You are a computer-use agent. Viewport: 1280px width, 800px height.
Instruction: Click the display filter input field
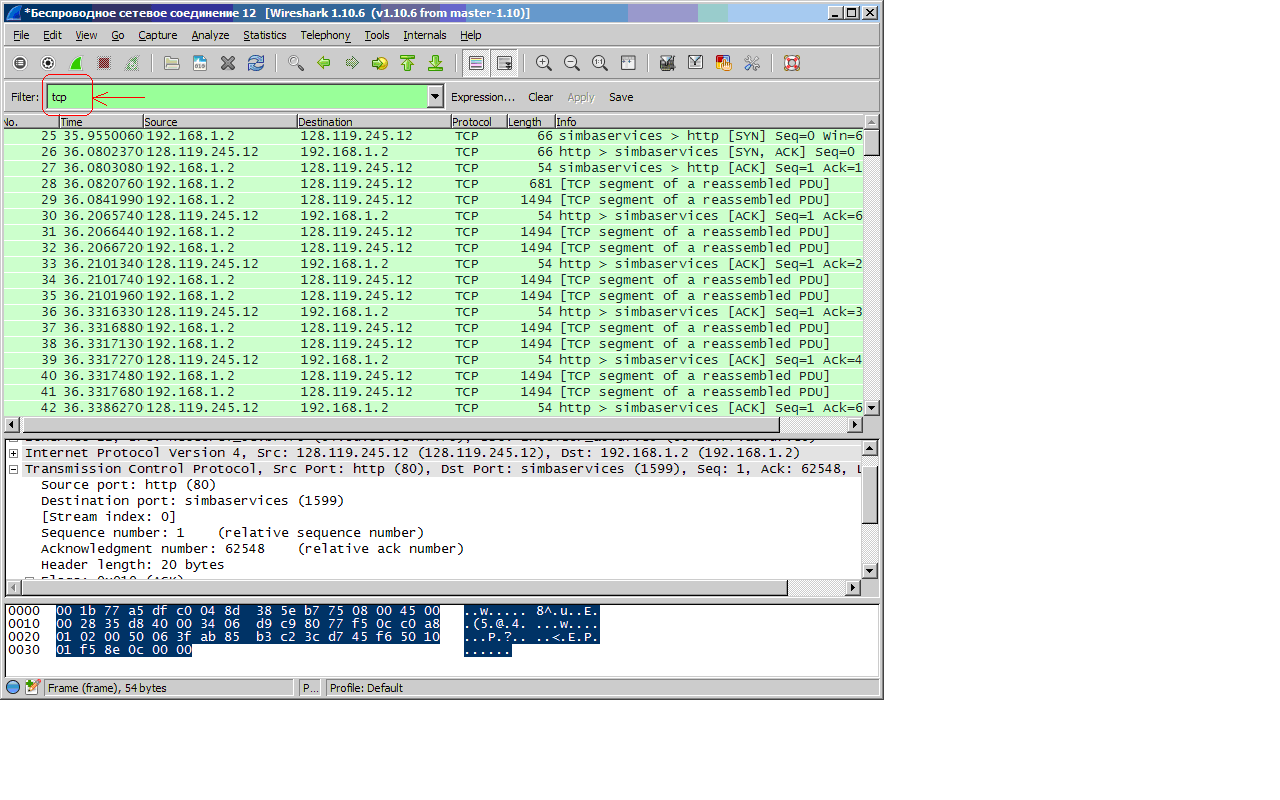point(236,97)
